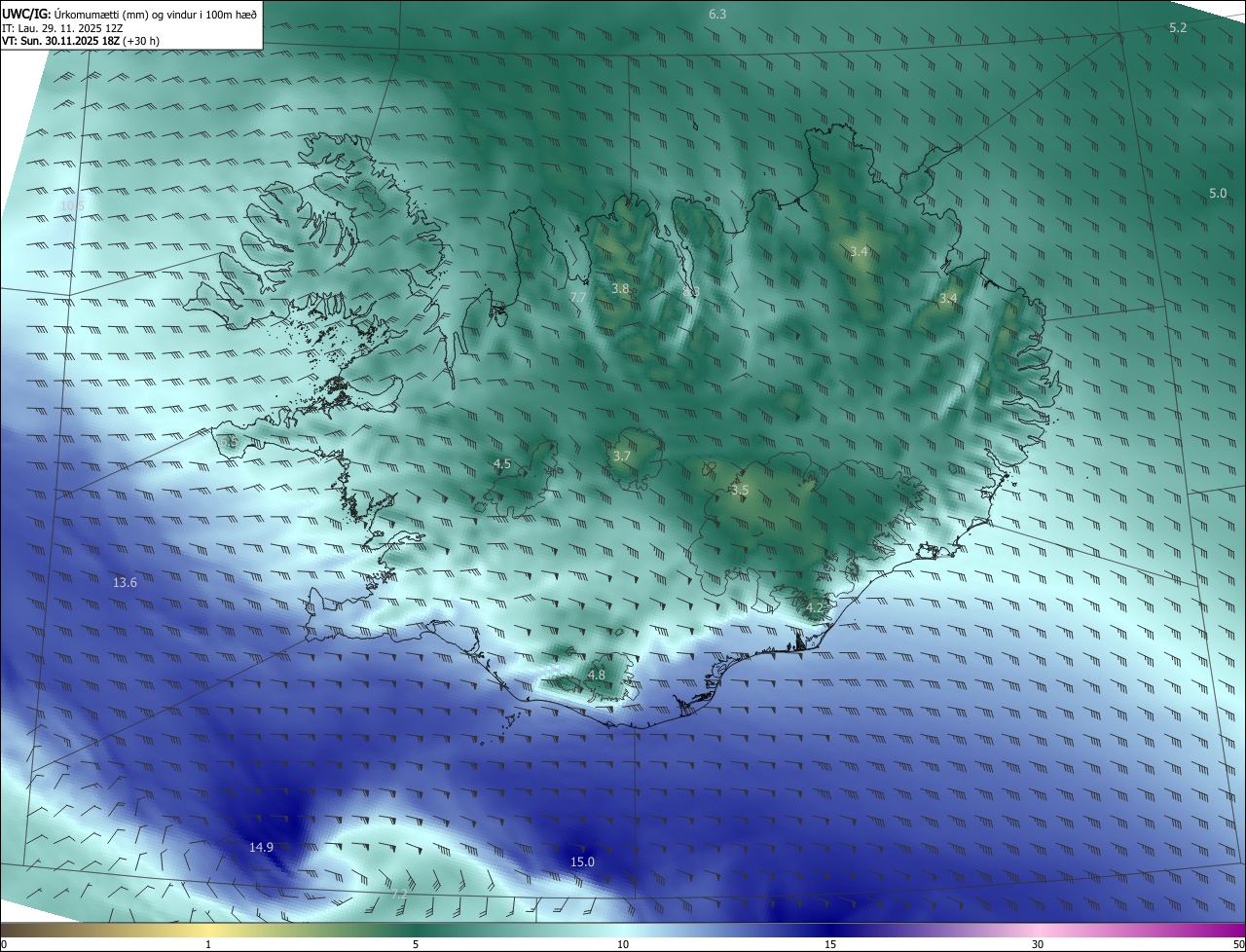1246x952 pixels.
Task: Select the 7.2 value on the map
Action: [x=399, y=893]
